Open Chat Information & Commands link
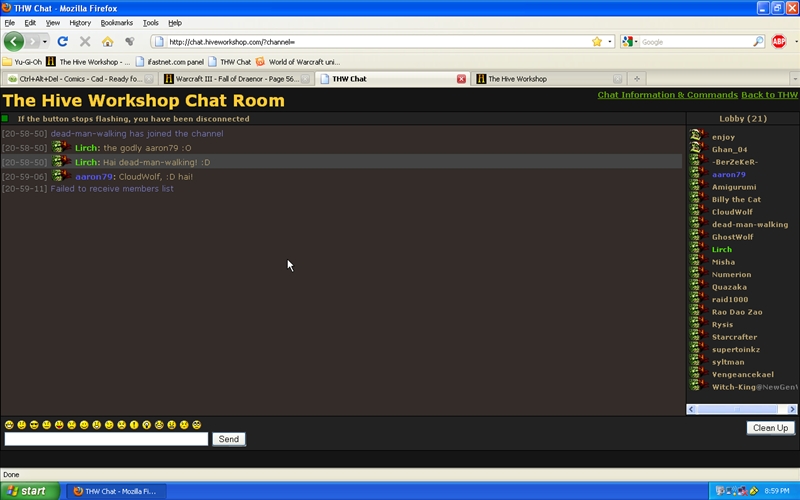The image size is (800, 500). coord(667,95)
